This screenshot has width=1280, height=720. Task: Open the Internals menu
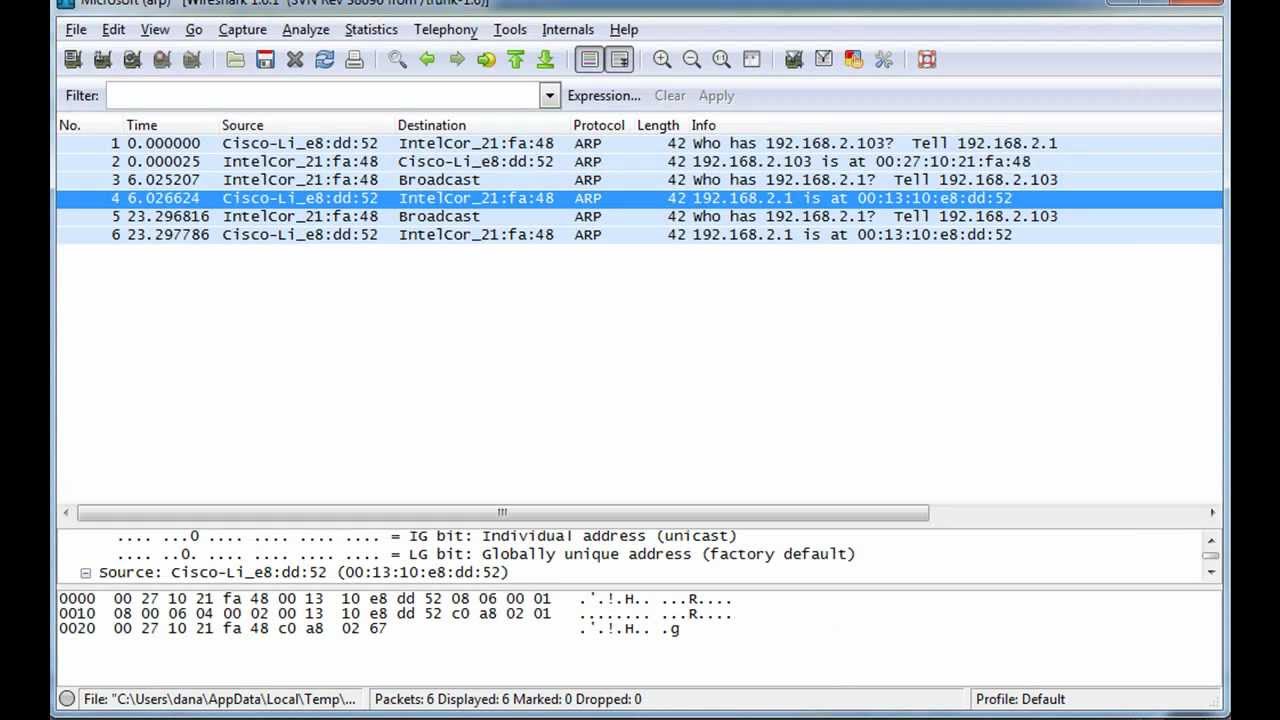(x=568, y=30)
